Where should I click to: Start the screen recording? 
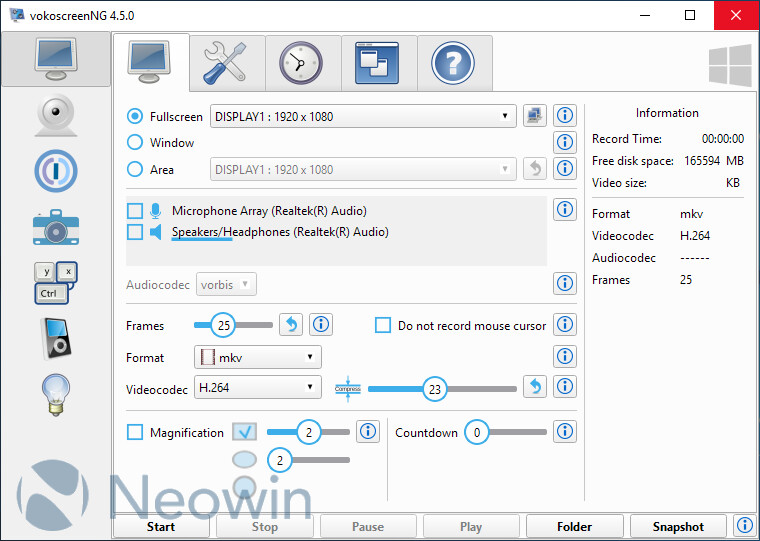[161, 526]
